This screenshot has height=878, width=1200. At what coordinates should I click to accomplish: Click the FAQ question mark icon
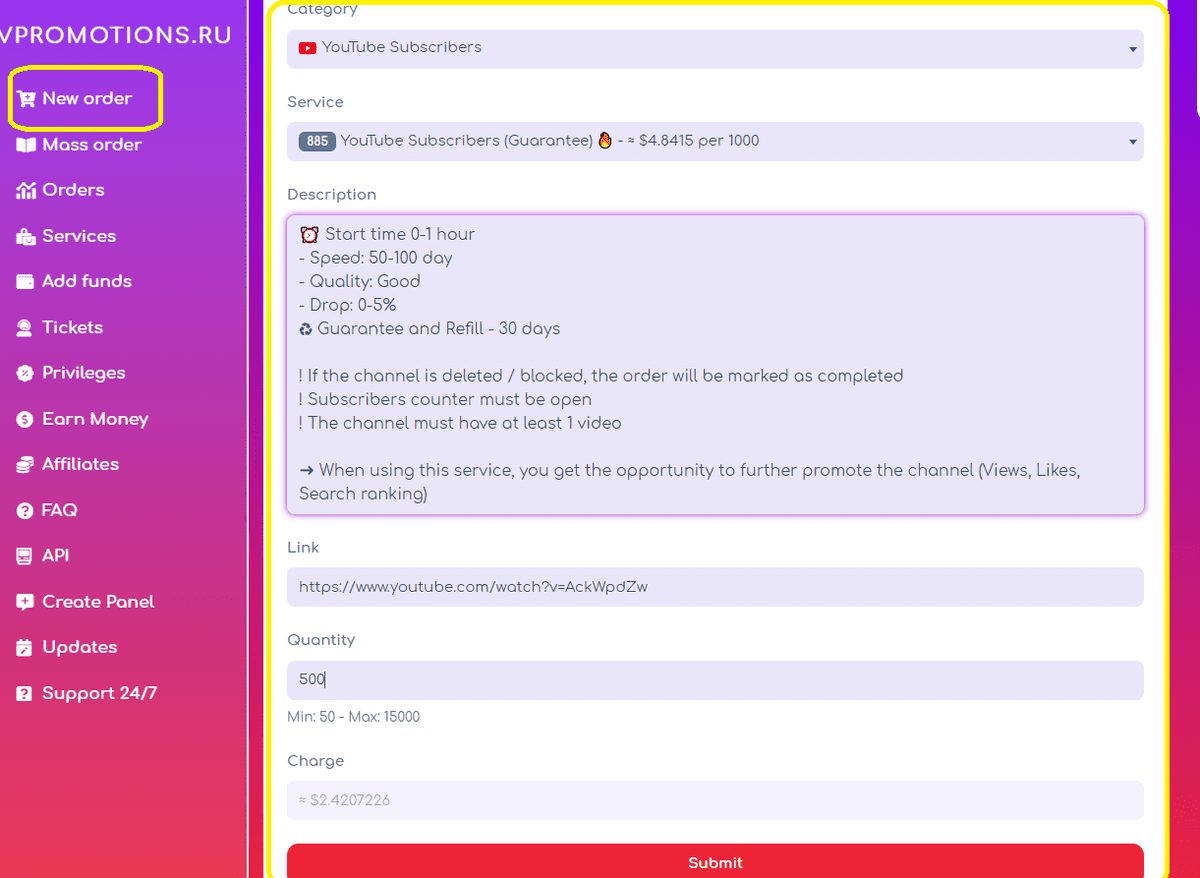(x=25, y=511)
